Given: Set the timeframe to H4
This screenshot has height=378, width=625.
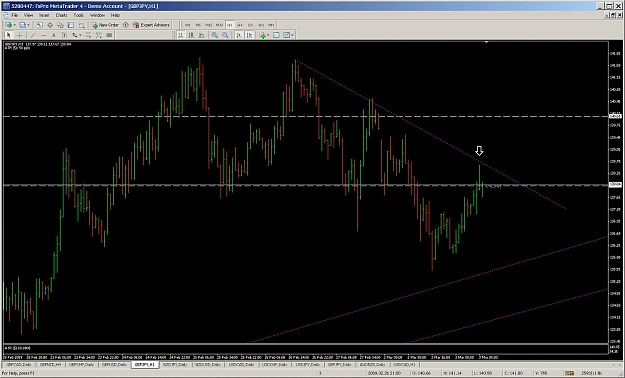Looking at the screenshot, I should pos(240,25).
